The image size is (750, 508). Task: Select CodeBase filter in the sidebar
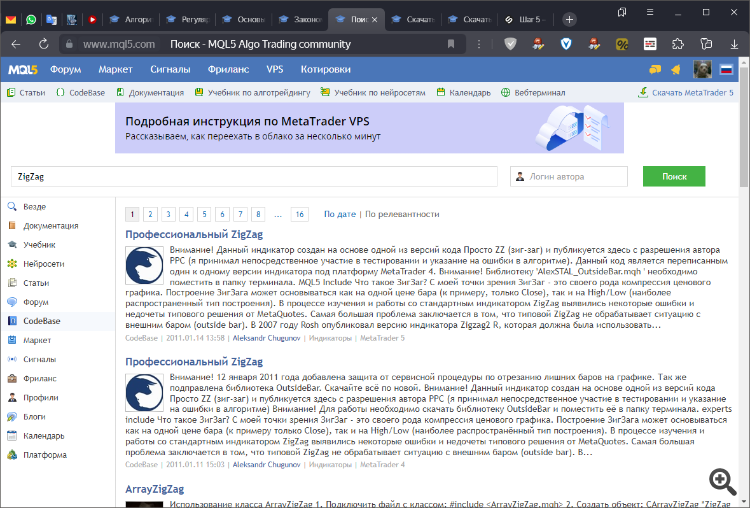(42, 321)
